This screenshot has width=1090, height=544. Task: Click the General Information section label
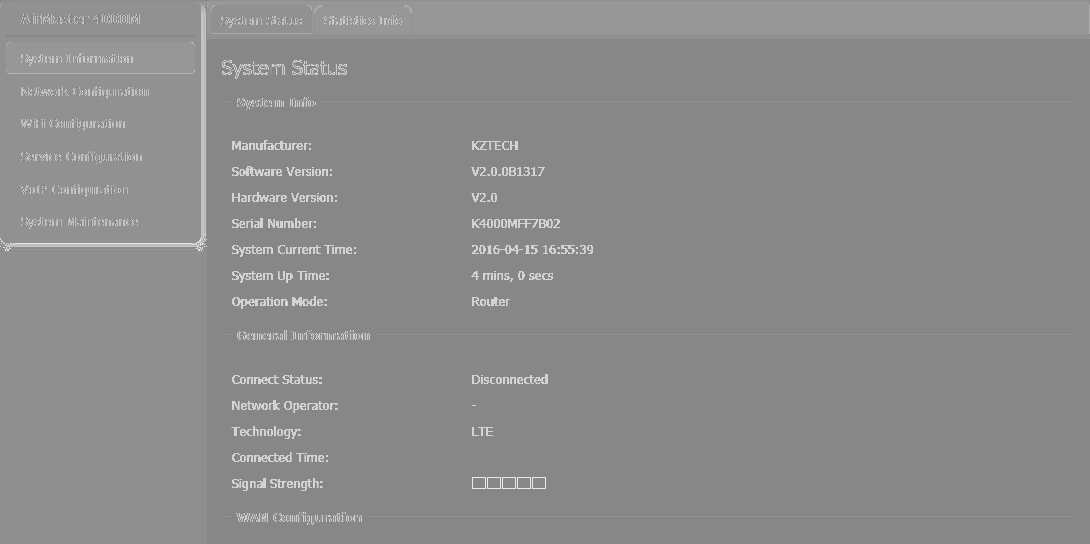[x=303, y=336]
